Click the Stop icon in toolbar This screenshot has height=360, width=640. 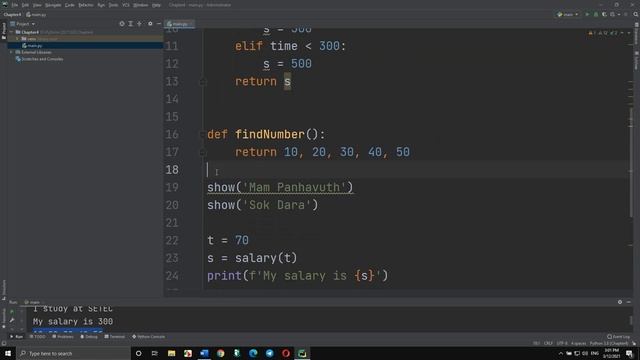(x=626, y=15)
